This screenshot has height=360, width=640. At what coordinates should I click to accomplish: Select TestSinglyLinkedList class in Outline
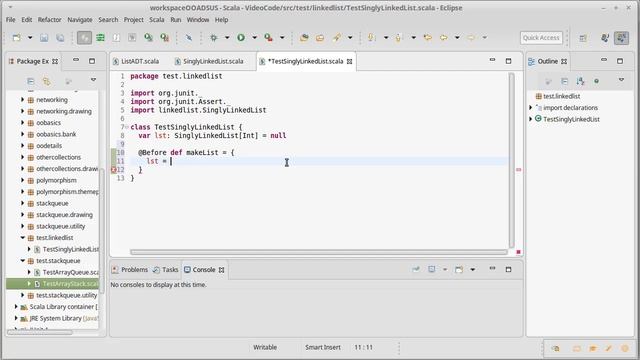pos(571,119)
